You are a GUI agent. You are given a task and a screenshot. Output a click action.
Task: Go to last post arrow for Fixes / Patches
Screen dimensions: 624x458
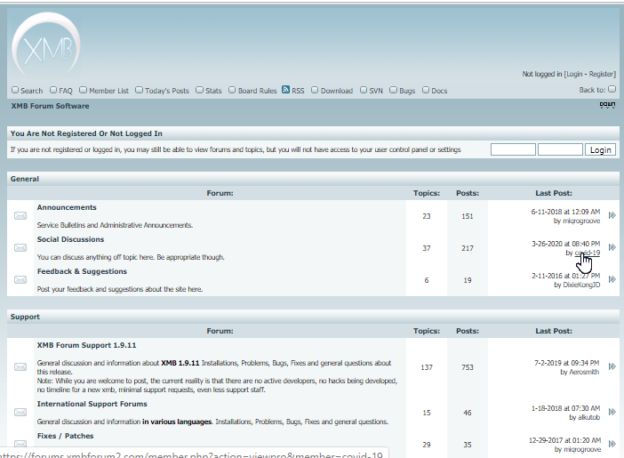click(x=612, y=444)
